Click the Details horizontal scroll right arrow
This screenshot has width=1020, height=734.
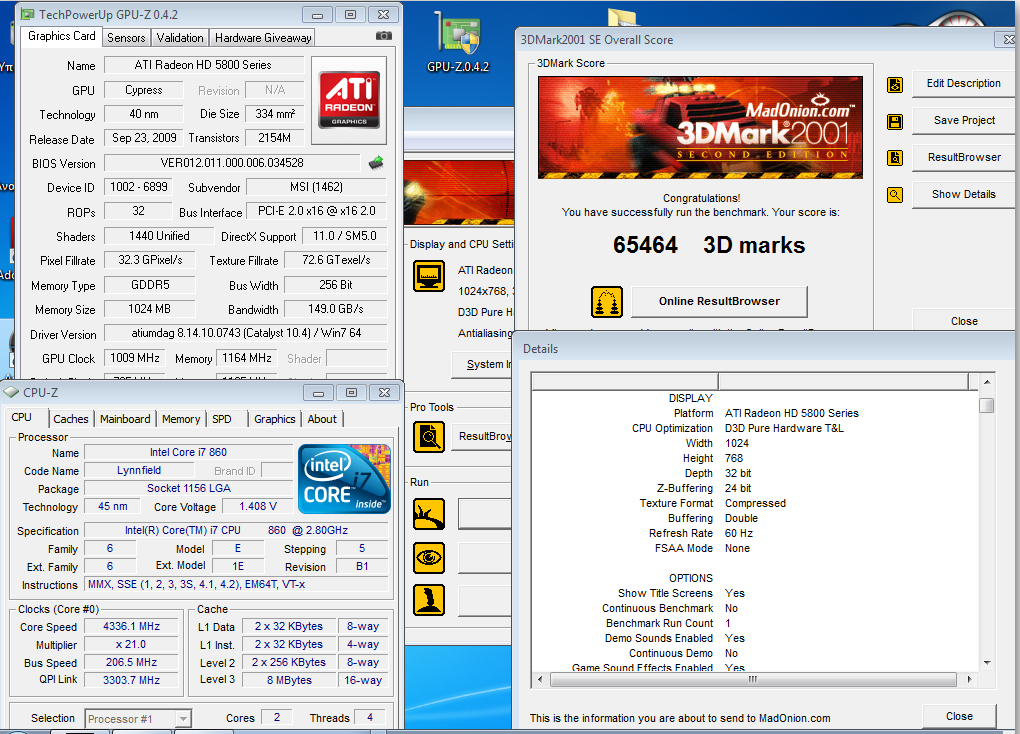tap(969, 679)
